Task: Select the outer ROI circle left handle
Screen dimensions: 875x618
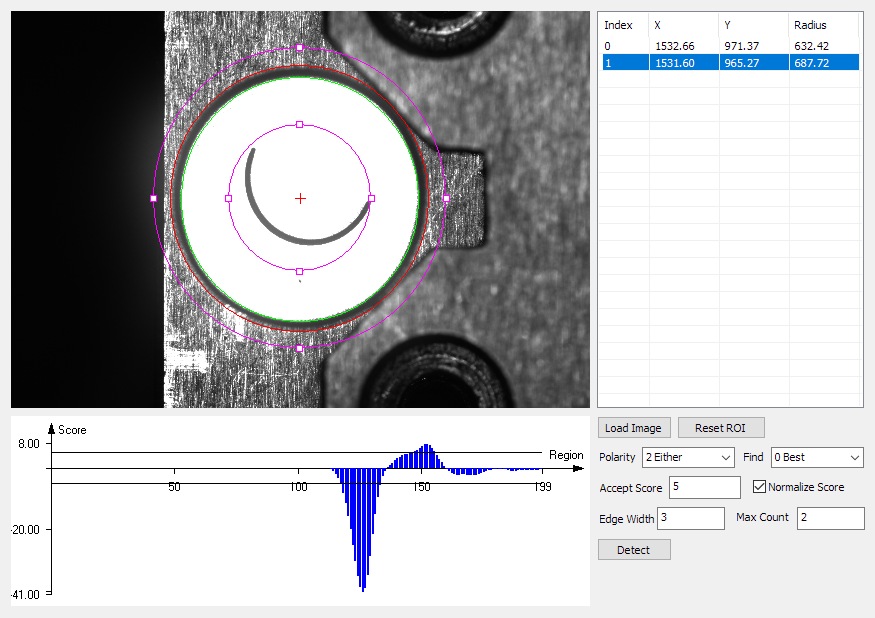Action: [153, 198]
